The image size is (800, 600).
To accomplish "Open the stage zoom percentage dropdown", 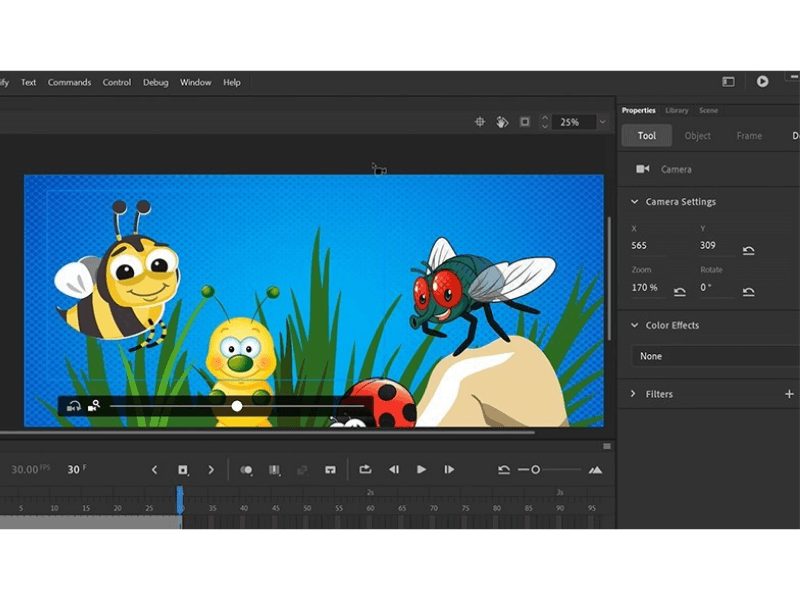I will (x=601, y=122).
